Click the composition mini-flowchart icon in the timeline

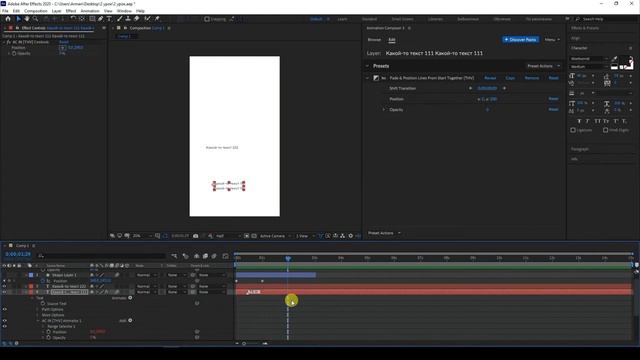(174, 256)
